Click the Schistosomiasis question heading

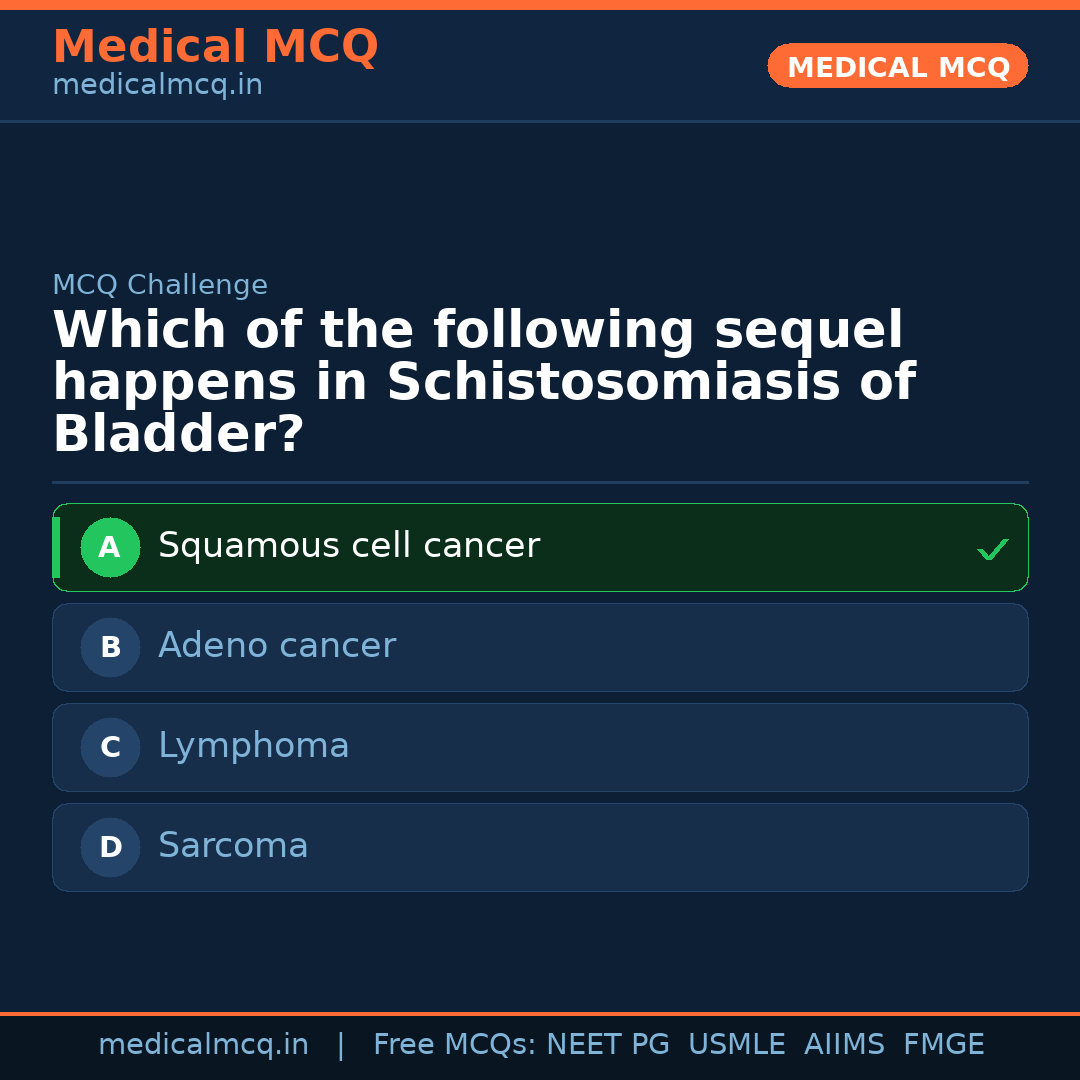click(x=483, y=383)
